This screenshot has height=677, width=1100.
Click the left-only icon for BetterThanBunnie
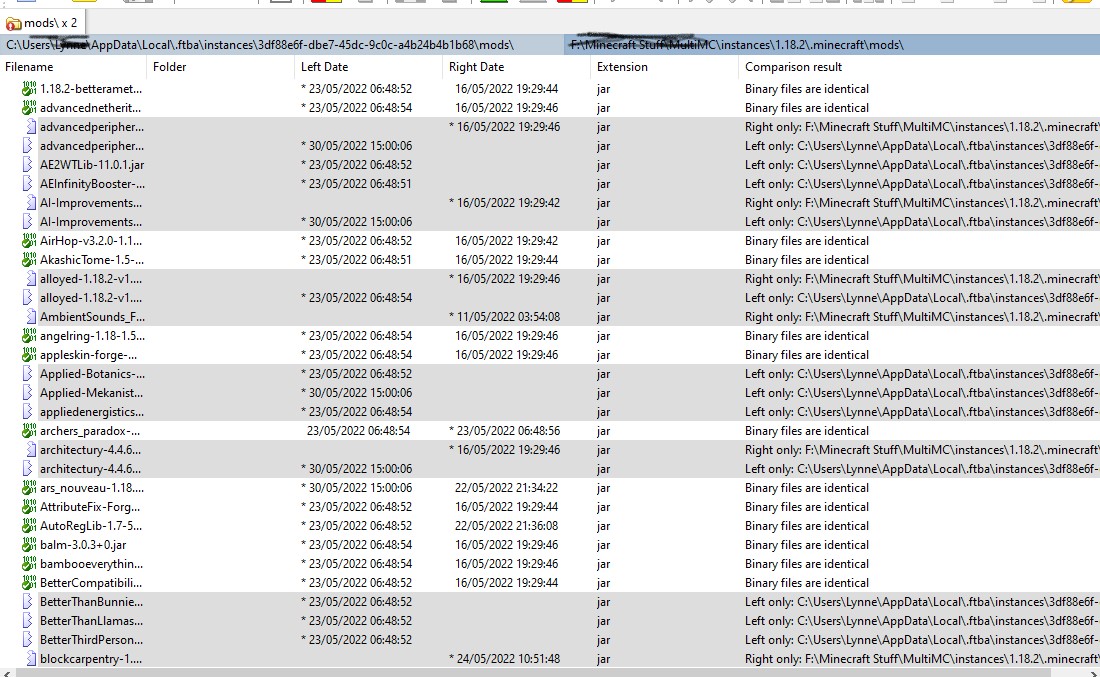pos(28,601)
